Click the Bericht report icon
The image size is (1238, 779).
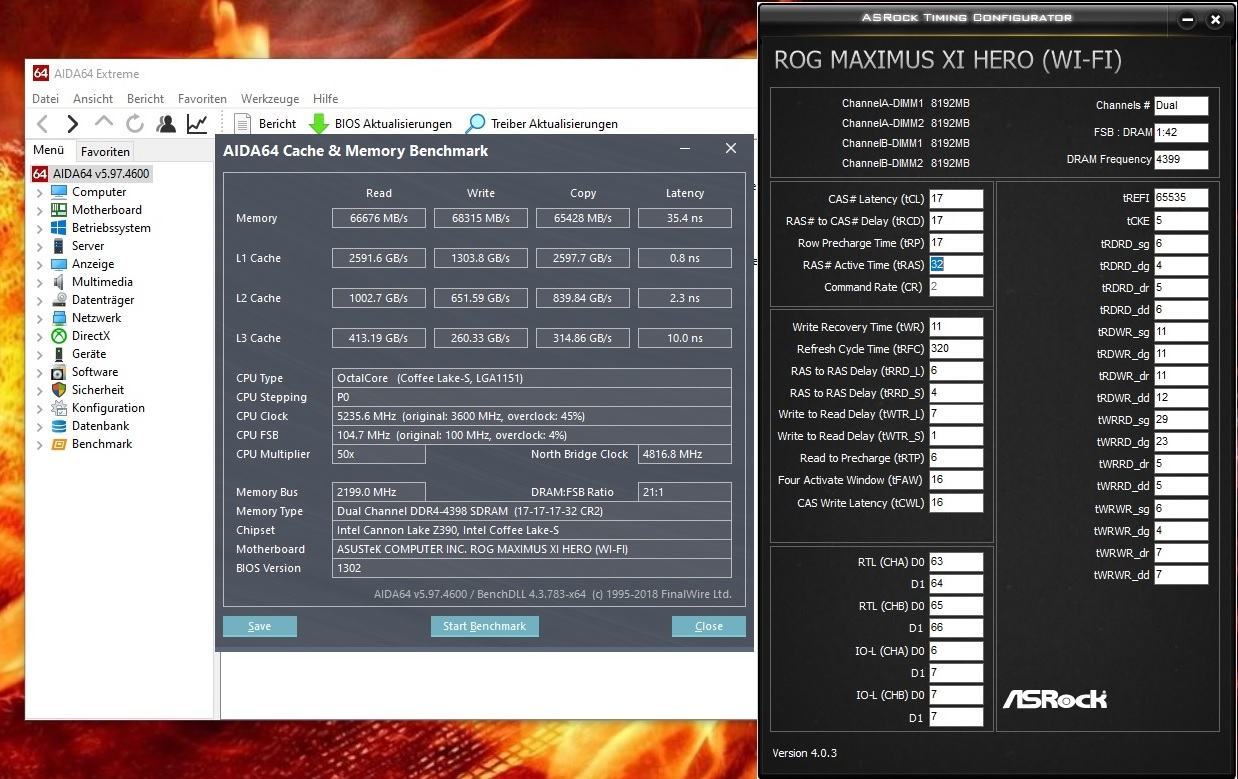pos(242,124)
